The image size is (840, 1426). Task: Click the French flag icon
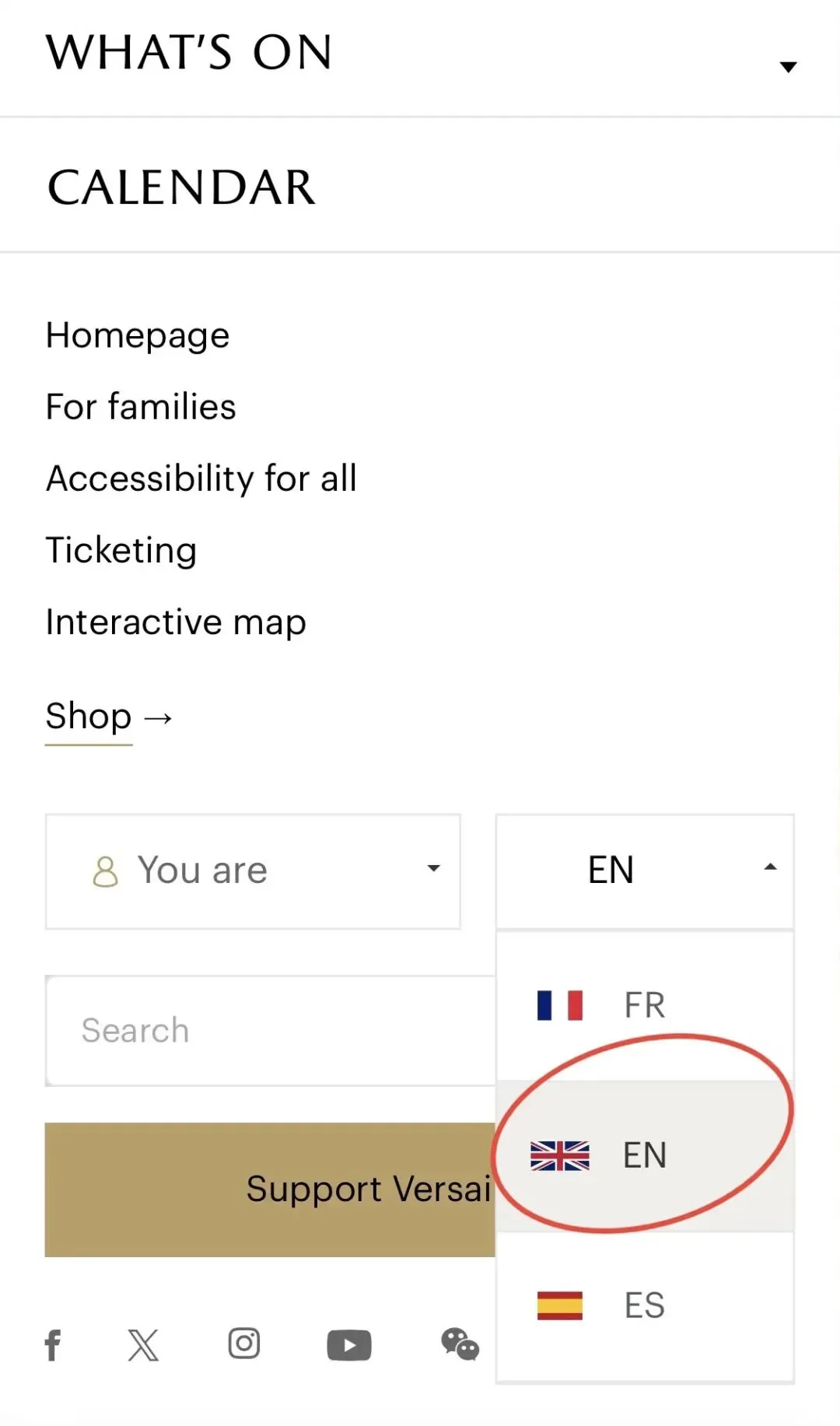click(560, 1005)
